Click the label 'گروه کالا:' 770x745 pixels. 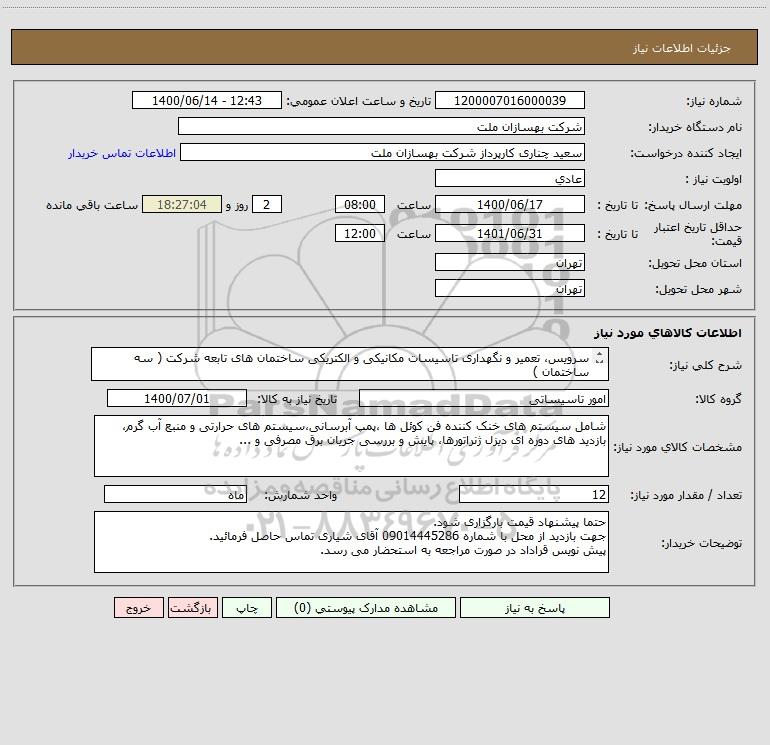click(x=718, y=399)
